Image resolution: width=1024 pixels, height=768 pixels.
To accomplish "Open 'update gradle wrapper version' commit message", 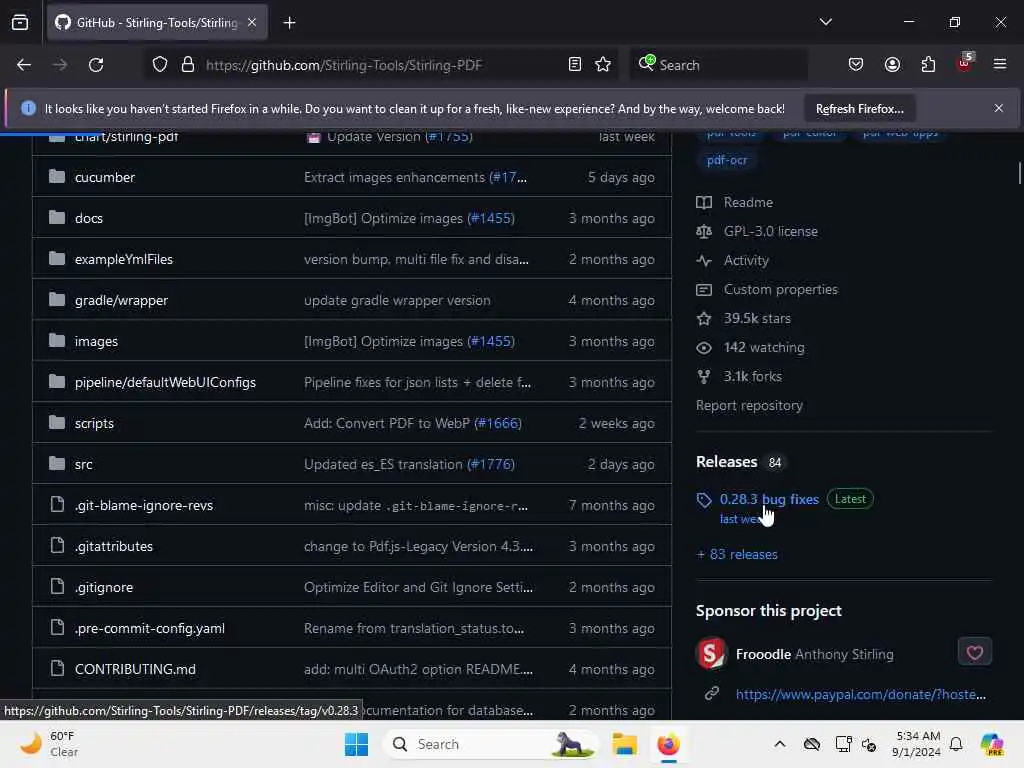I will point(397,300).
